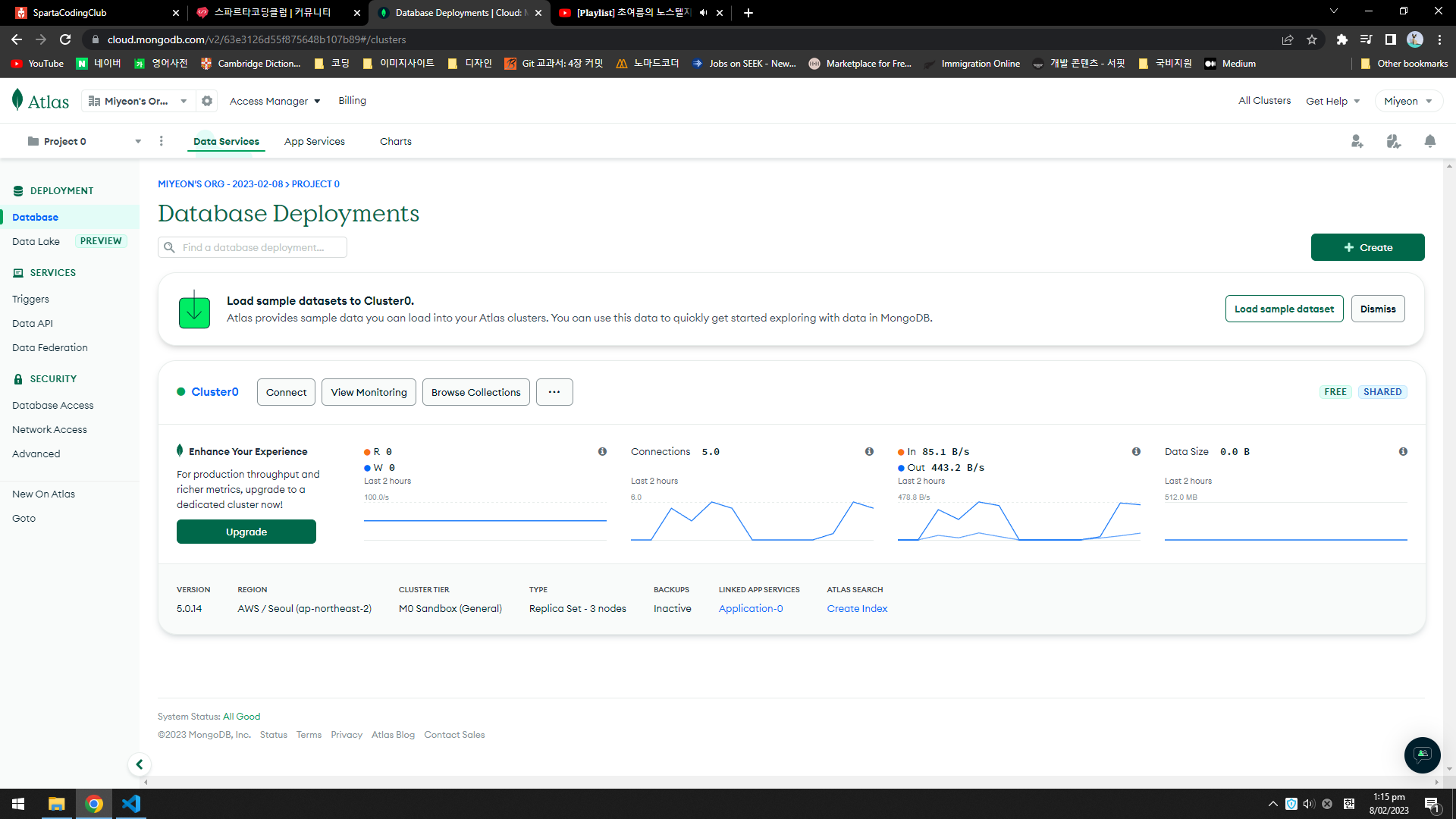Open Network Access under Security

click(x=49, y=429)
